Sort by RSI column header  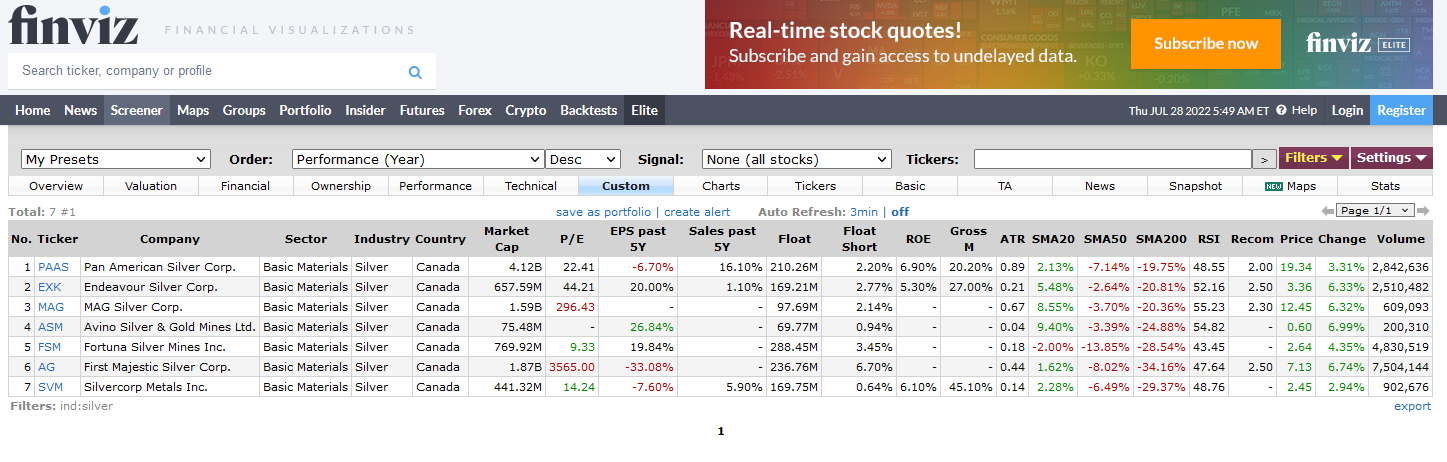click(x=1208, y=239)
